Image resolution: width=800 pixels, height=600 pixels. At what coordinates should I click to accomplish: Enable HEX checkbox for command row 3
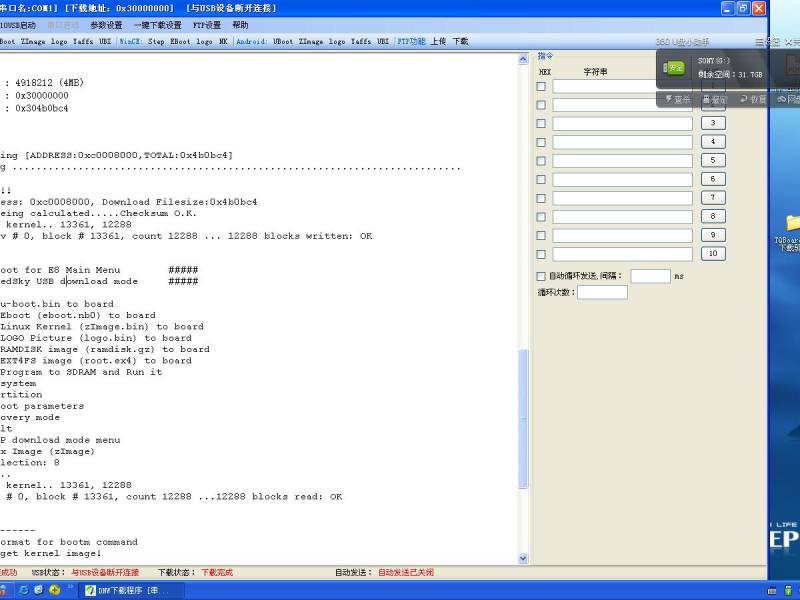tap(541, 123)
